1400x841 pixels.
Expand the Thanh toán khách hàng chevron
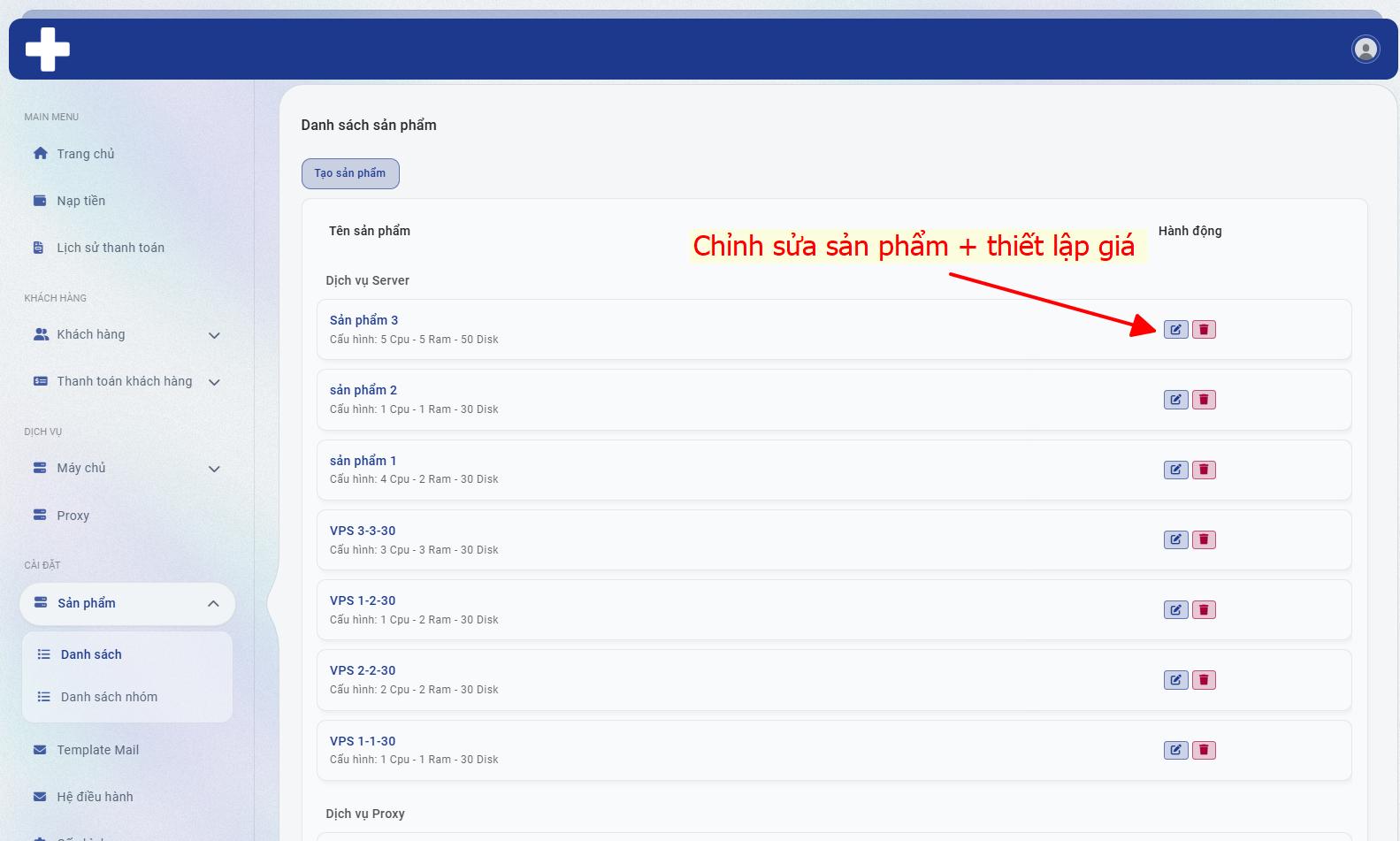214,382
